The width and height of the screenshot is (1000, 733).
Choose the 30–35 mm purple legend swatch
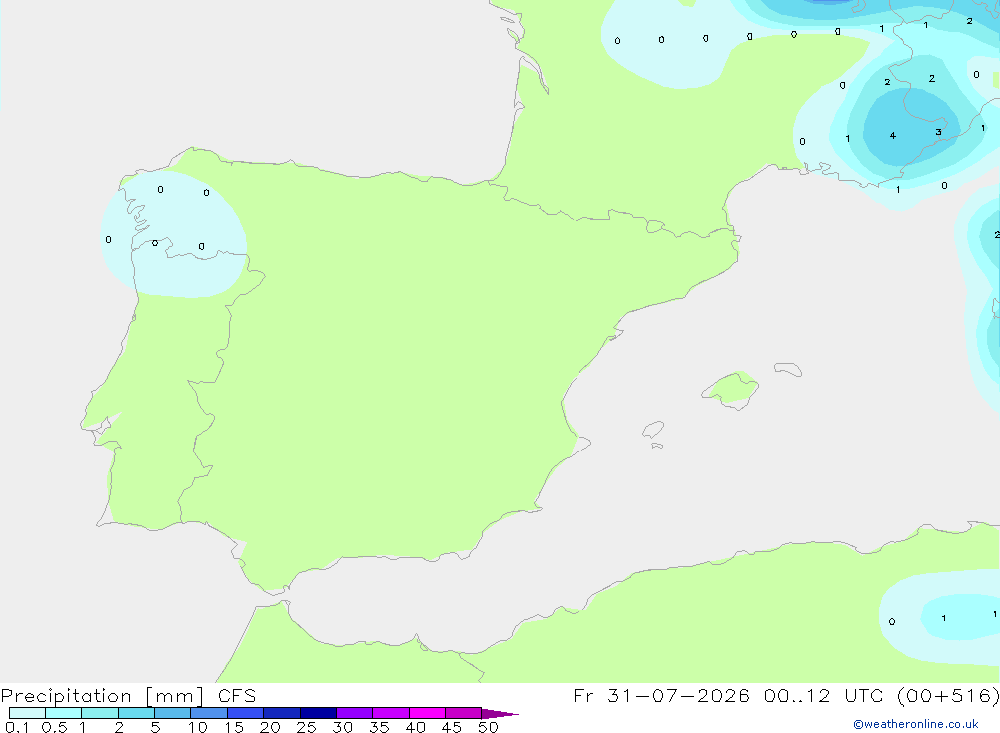click(355, 713)
